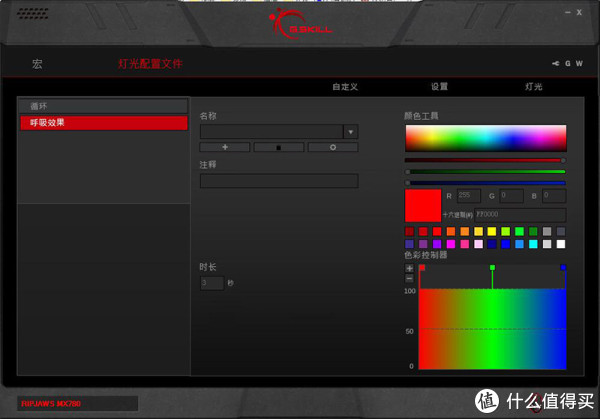Click the green channel slider
600x419 pixels.
pyautogui.click(x=485, y=172)
